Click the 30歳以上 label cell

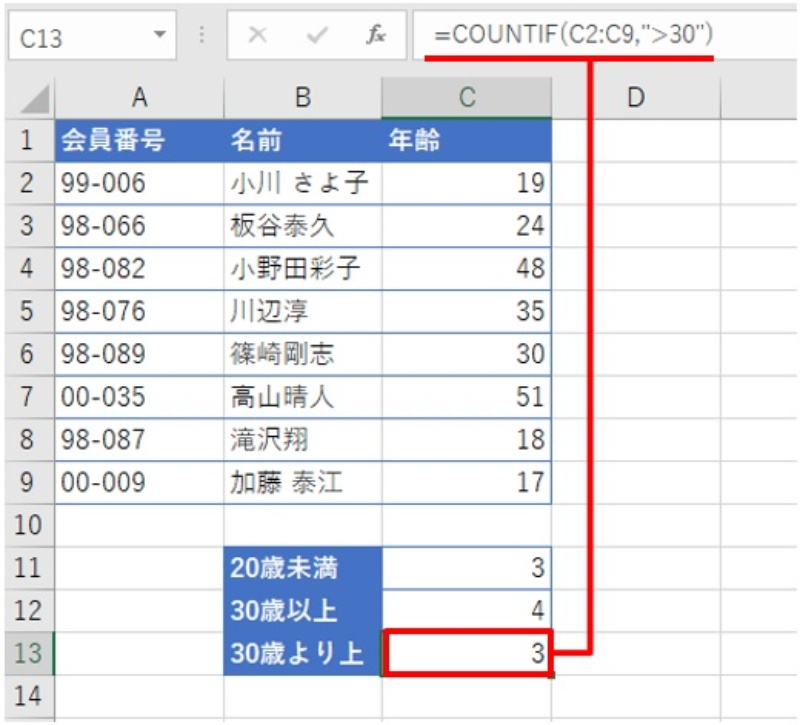tap(303, 611)
